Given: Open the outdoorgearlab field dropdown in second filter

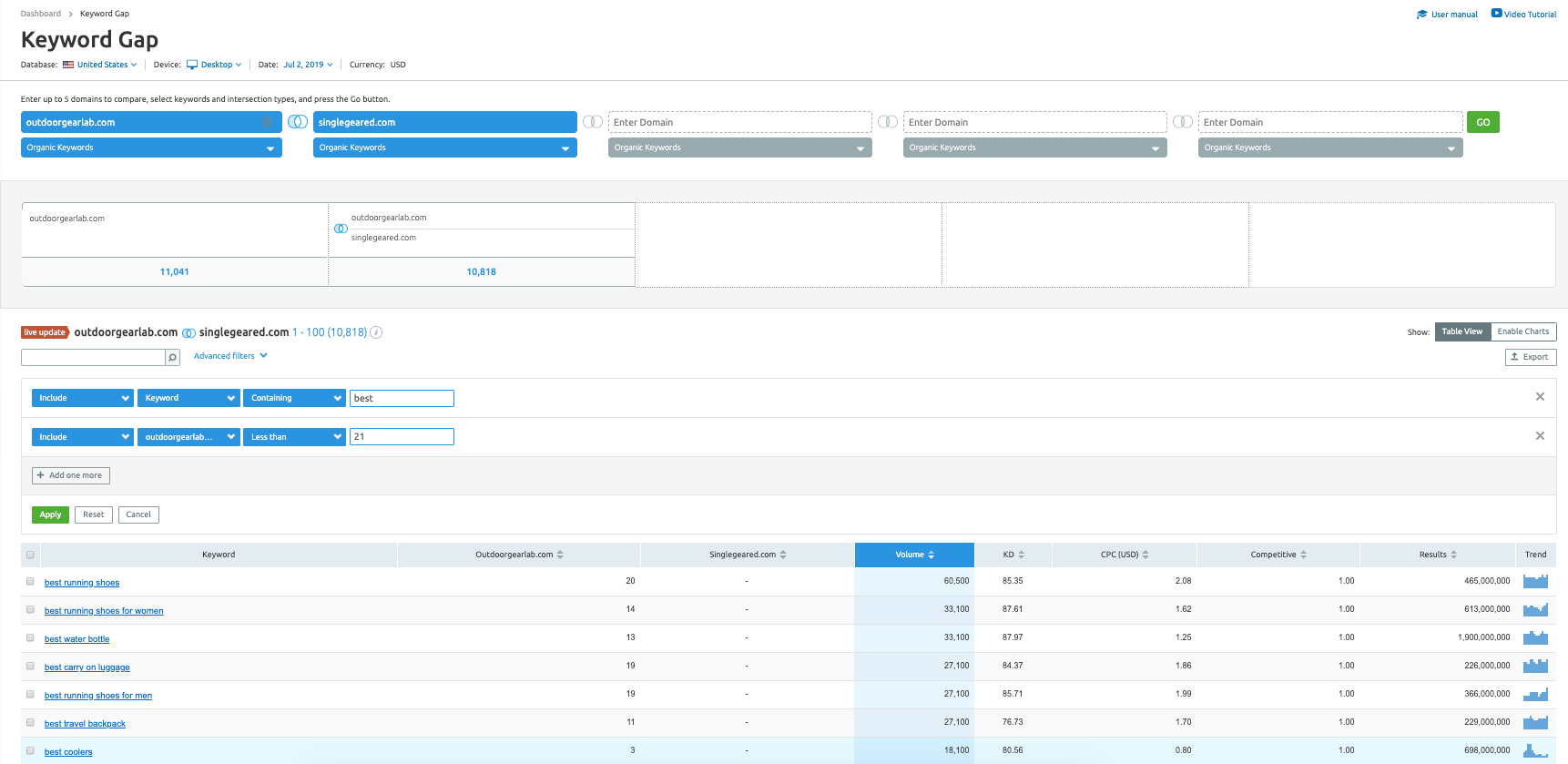Looking at the screenshot, I should point(188,437).
